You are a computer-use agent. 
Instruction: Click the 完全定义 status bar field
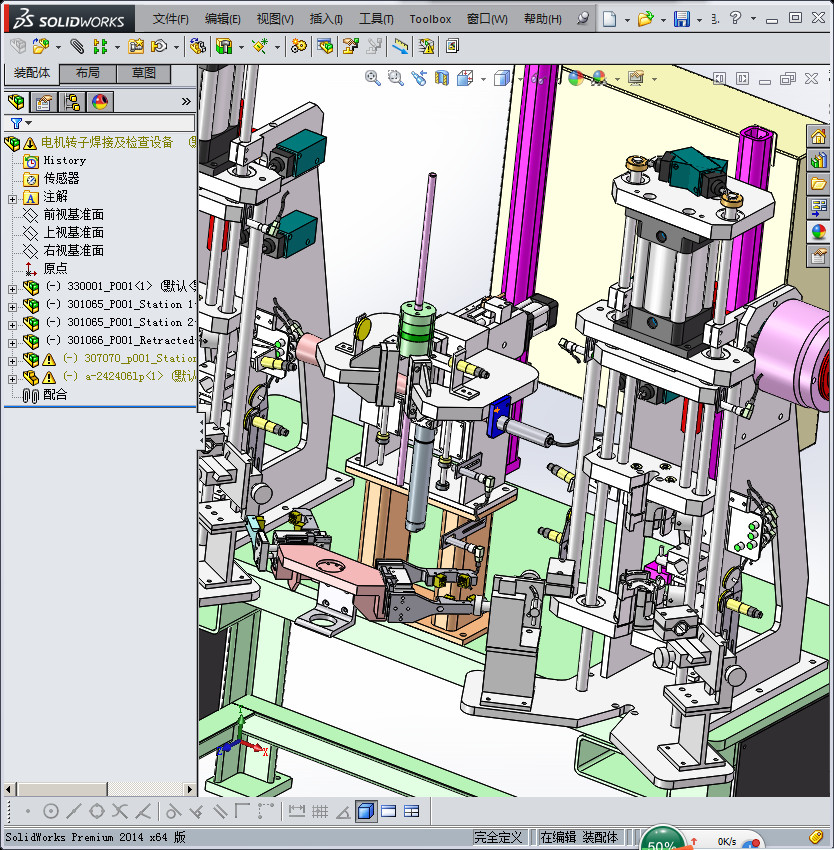[x=499, y=837]
